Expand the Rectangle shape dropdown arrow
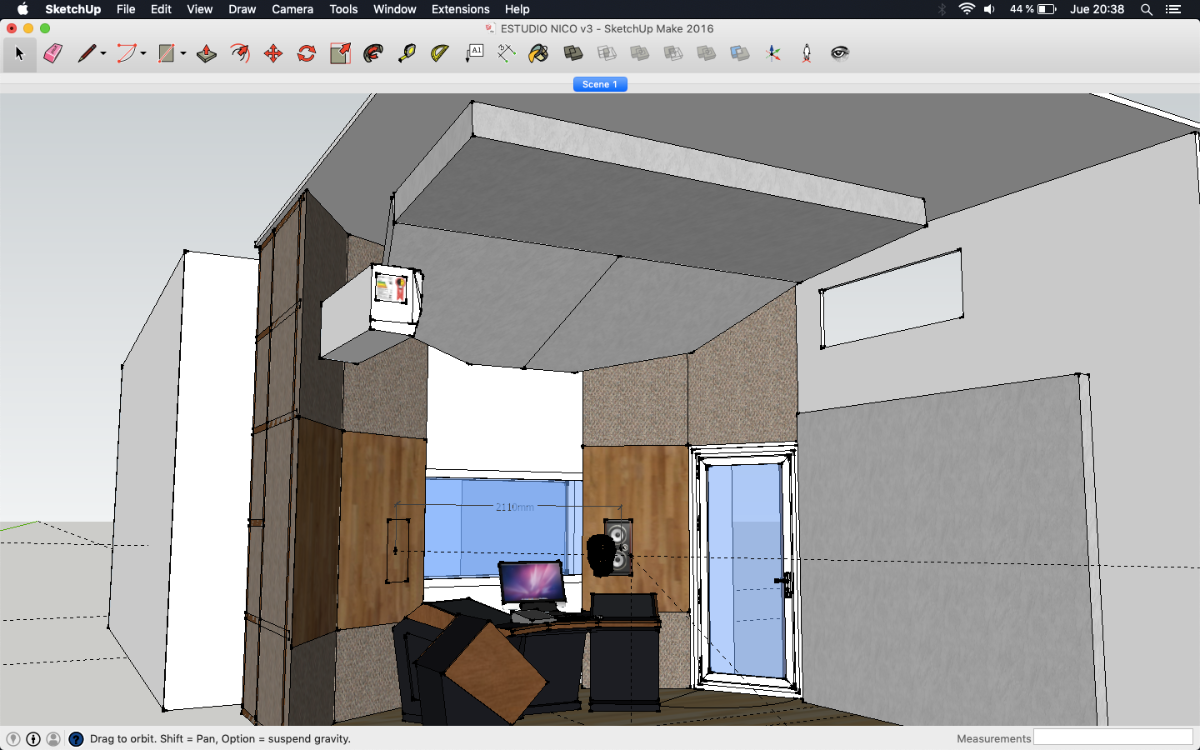This screenshot has width=1200, height=750. [x=184, y=54]
